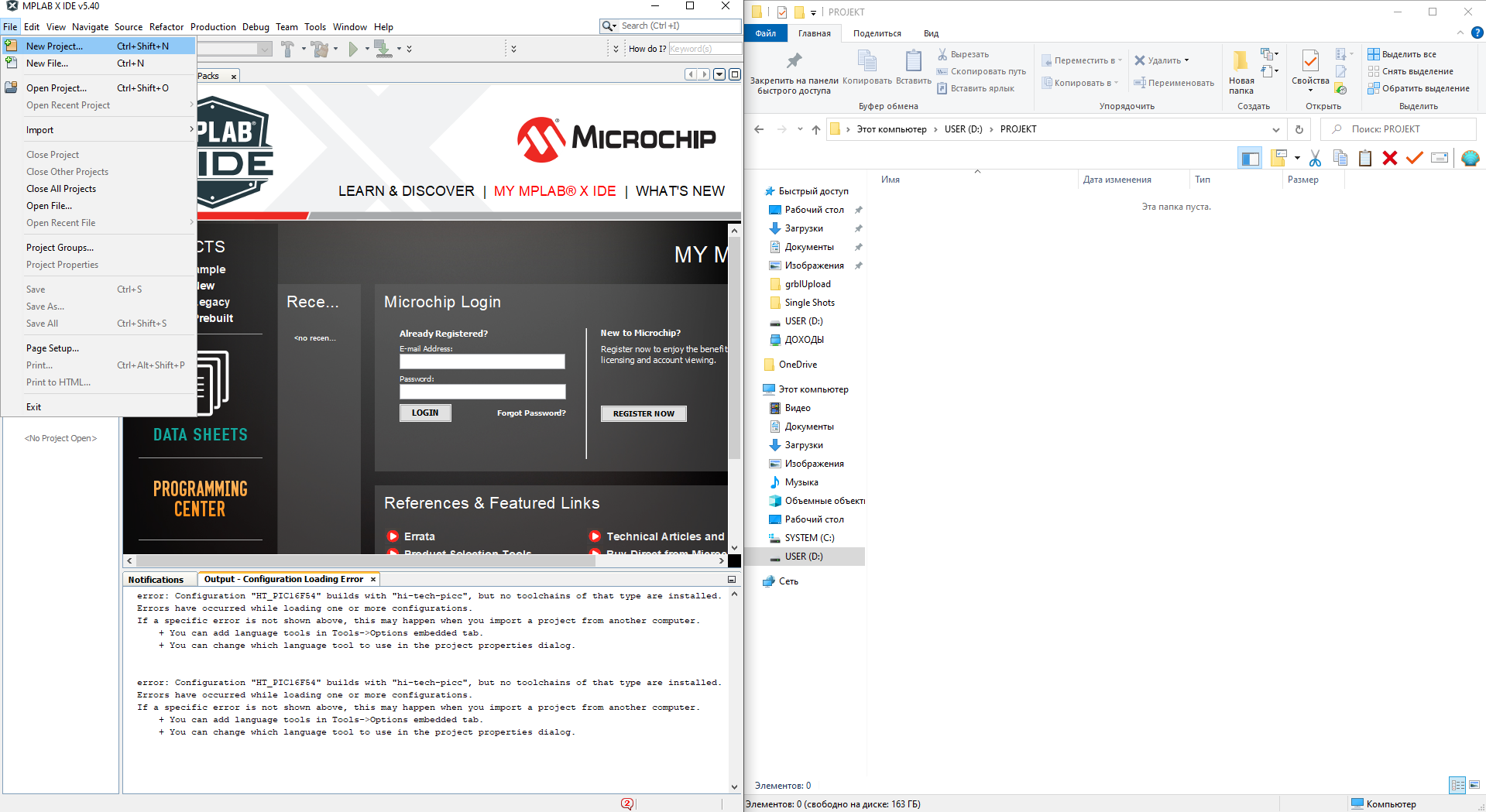Click REGISTER NOW button
Screen dimensions: 1486x812
point(643,414)
